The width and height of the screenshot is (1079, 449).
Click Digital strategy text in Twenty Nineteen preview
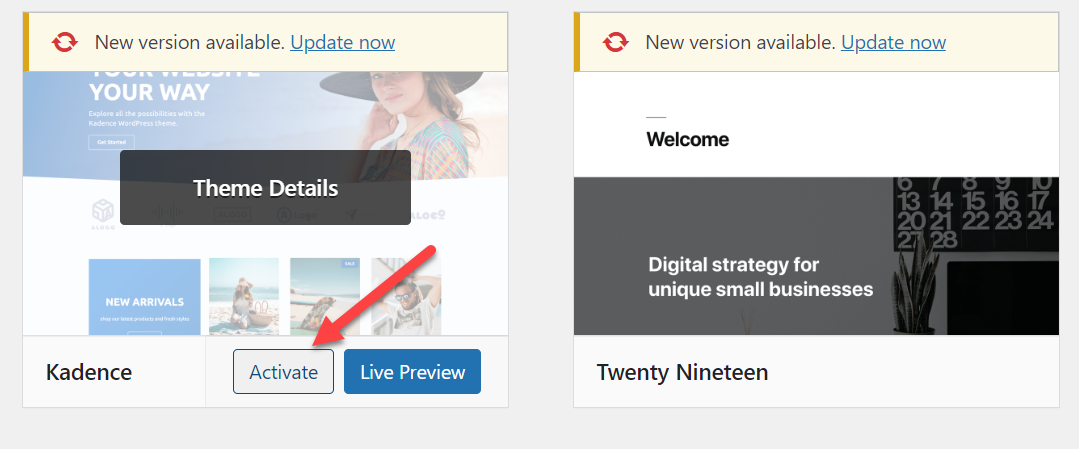[x=760, y=276]
